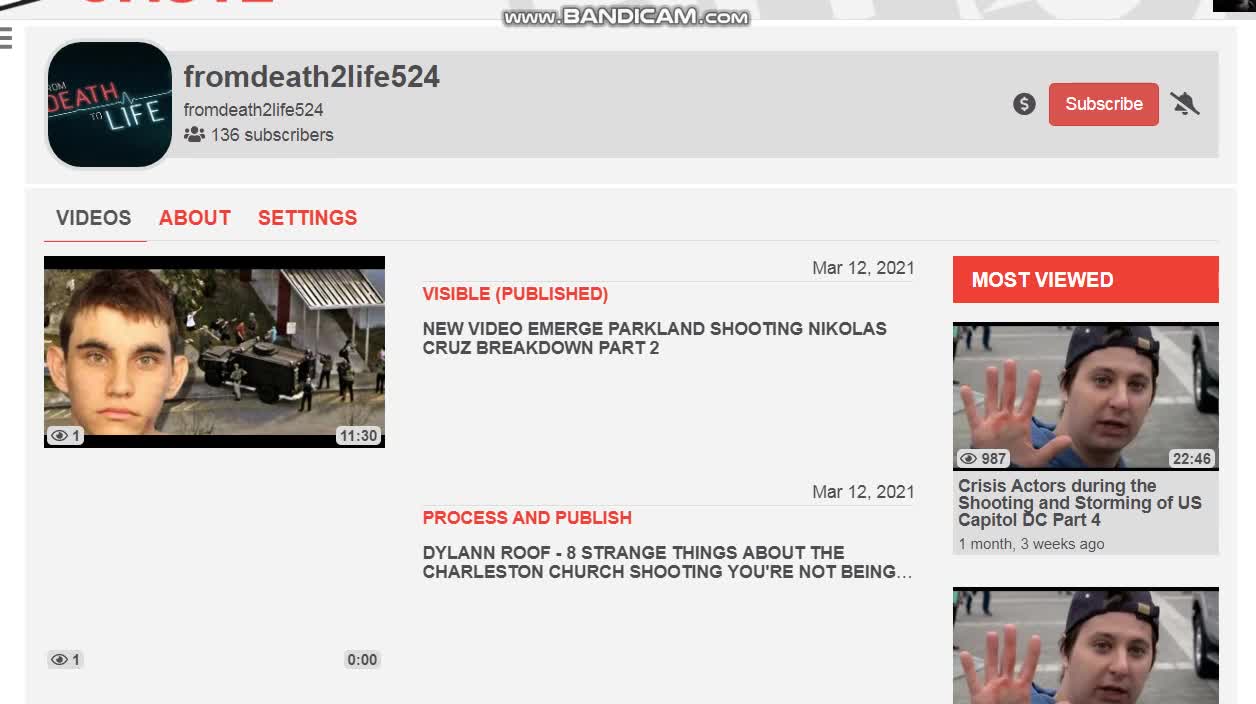Click the channel name heading fromdeath2life524
The width and height of the screenshot is (1256, 704).
click(312, 77)
